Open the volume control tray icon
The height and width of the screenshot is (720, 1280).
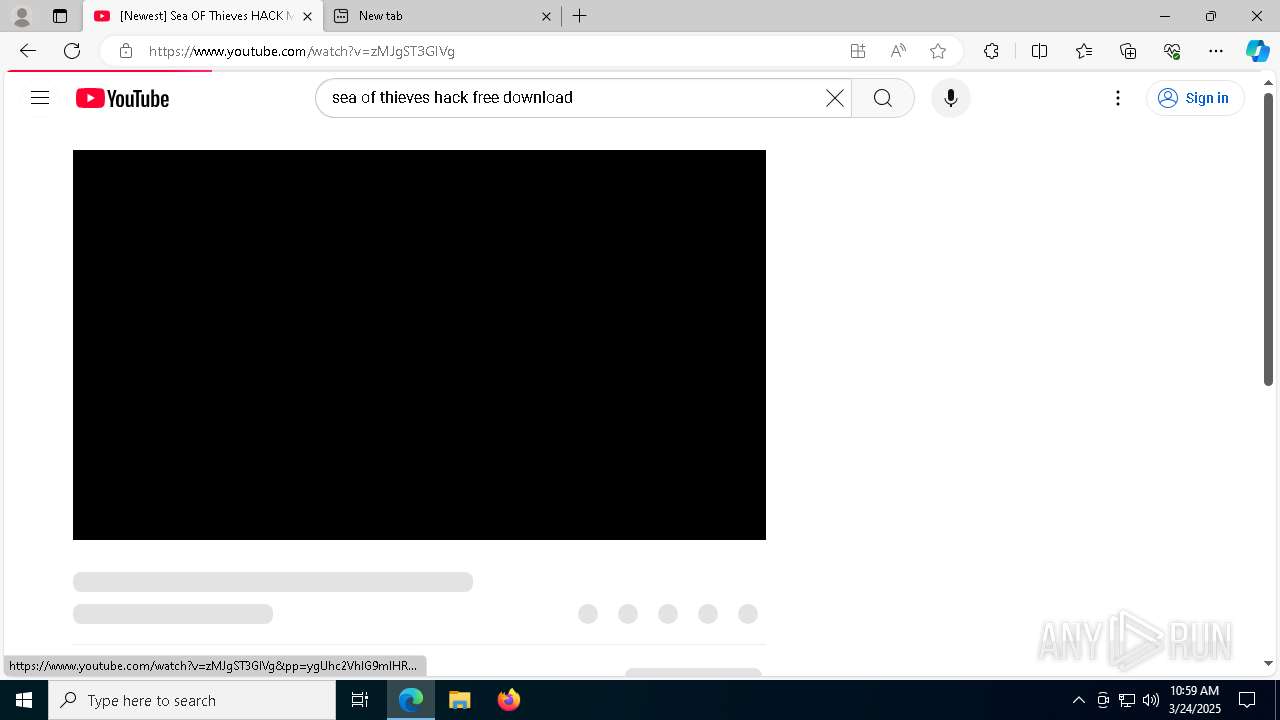tap(1151, 700)
